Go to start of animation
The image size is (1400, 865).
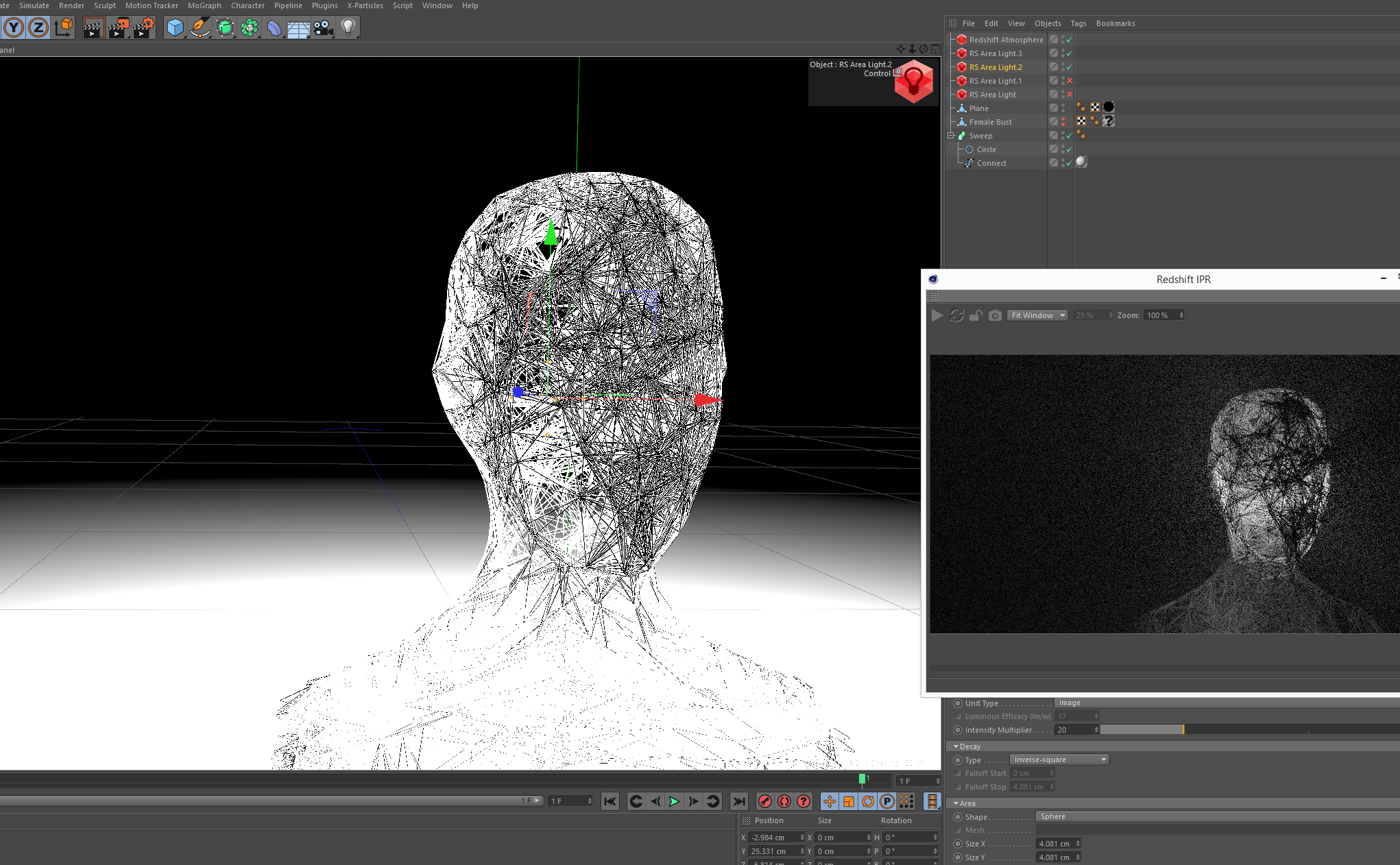pyautogui.click(x=610, y=801)
